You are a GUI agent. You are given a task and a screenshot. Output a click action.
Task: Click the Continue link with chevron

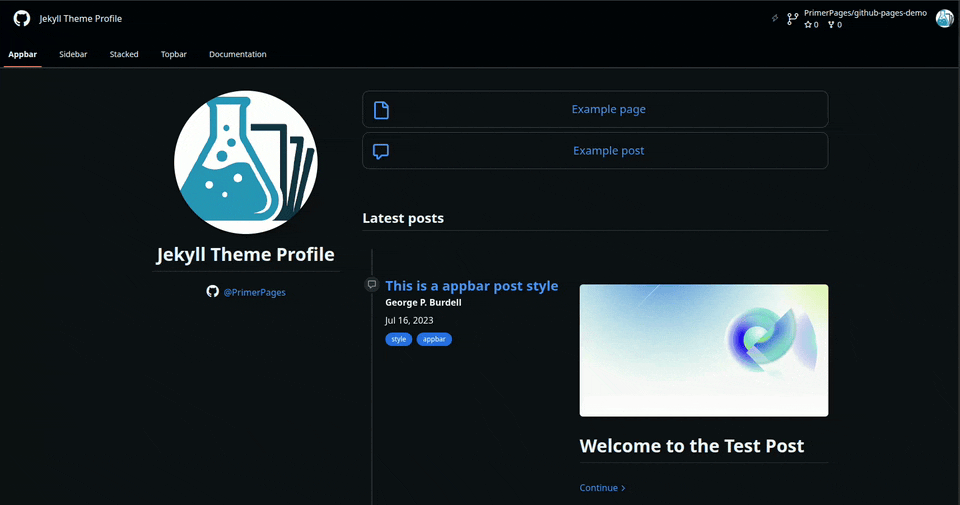(602, 488)
